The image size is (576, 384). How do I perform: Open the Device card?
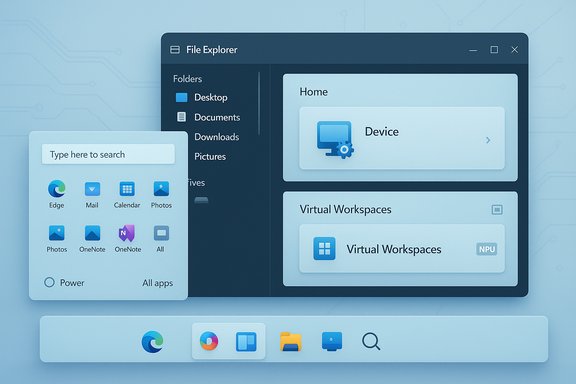click(402, 138)
